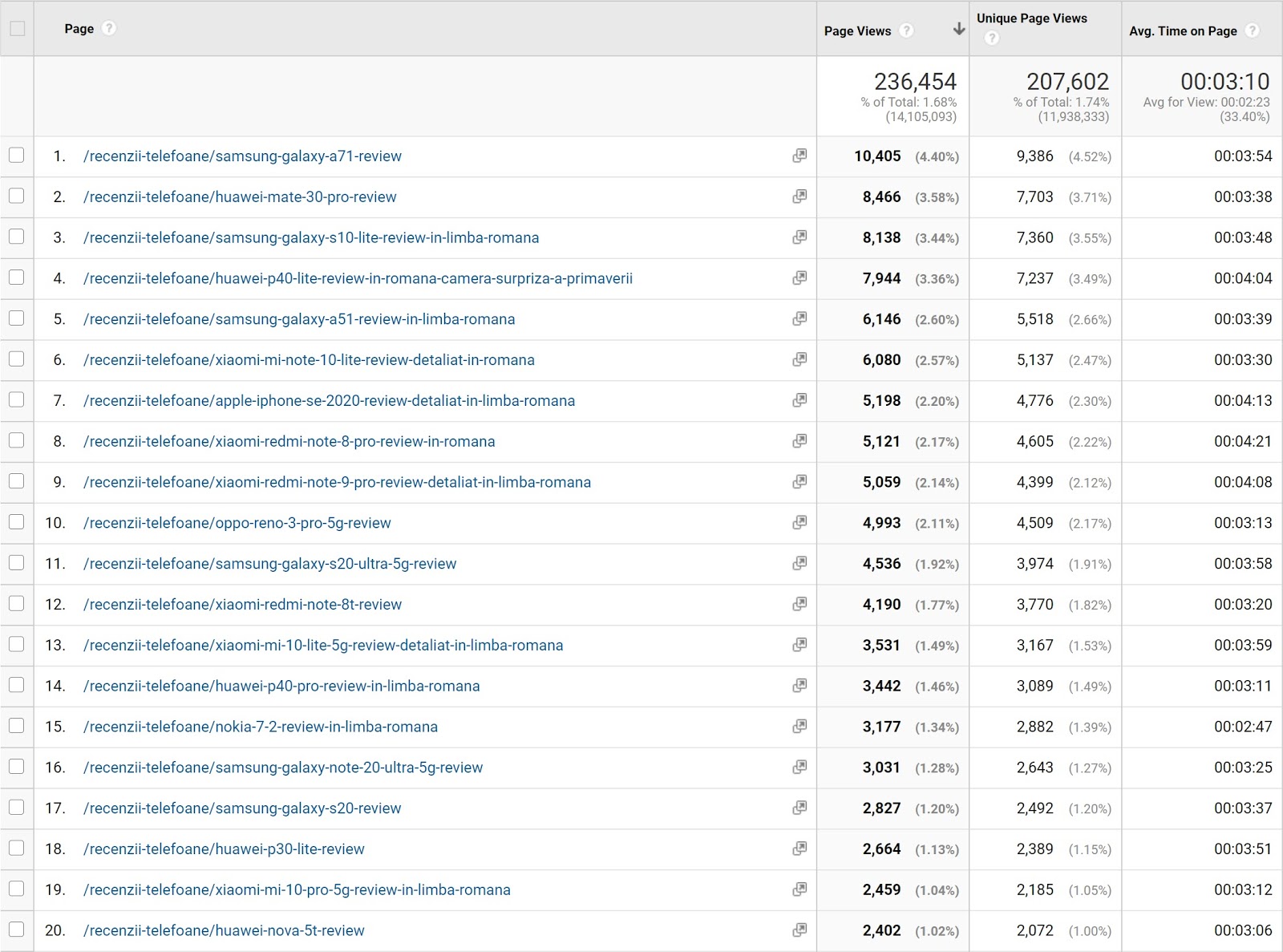Check row 20 huawei-nova-5t checkbox
The width and height of the screenshot is (1283, 952).
click(17, 929)
